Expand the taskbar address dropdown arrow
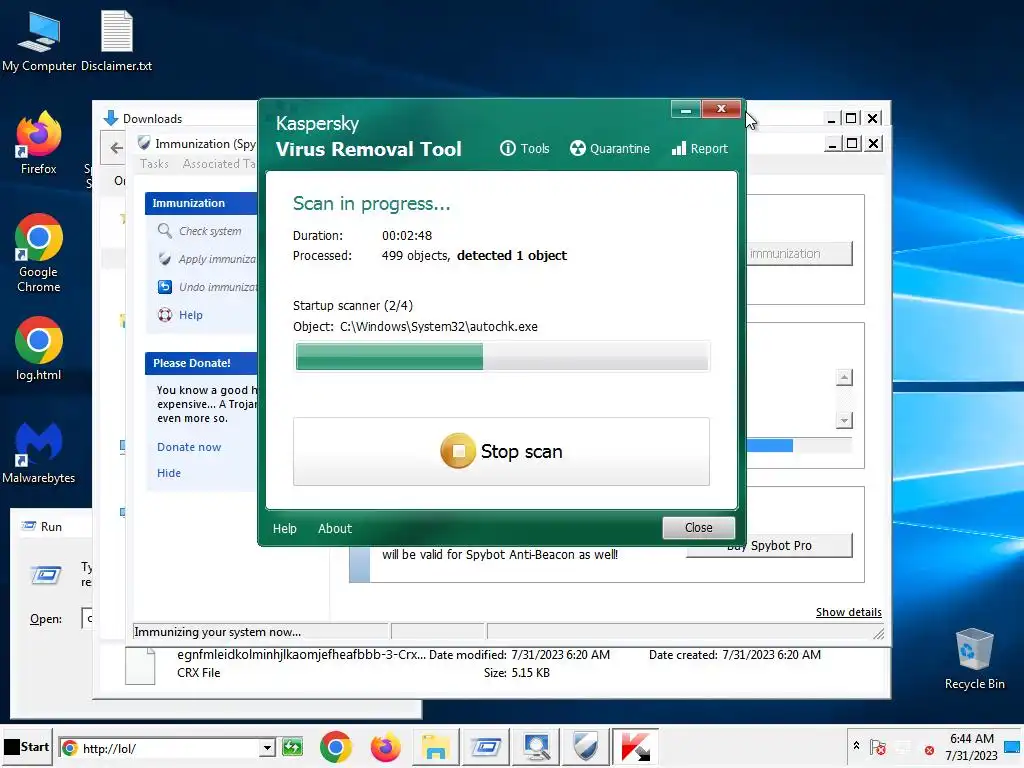Viewport: 1024px width, 768px height. click(267, 748)
